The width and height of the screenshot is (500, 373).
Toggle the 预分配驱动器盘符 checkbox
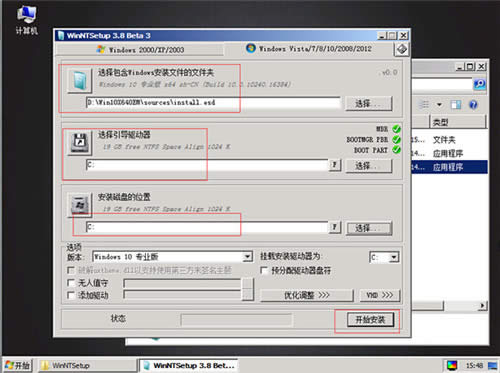(264, 270)
